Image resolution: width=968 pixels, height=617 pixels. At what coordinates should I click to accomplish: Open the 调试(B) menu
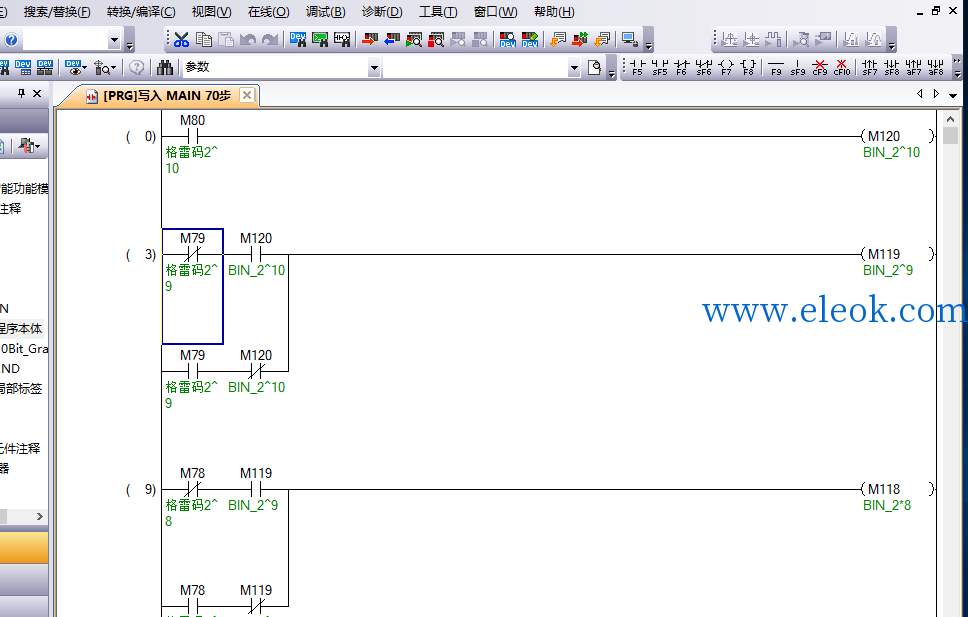point(325,12)
